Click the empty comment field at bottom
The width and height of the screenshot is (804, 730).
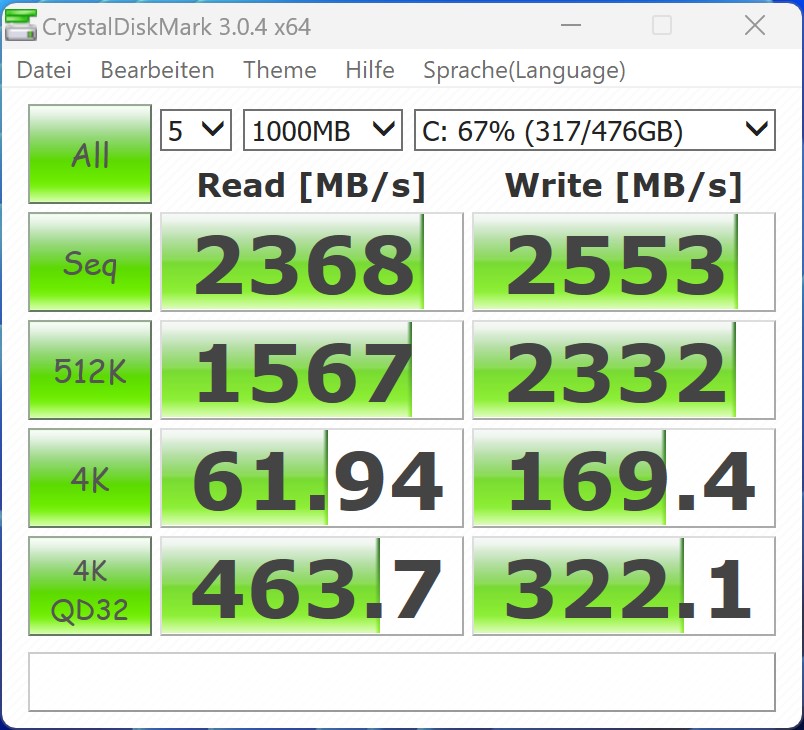pyautogui.click(x=402, y=682)
